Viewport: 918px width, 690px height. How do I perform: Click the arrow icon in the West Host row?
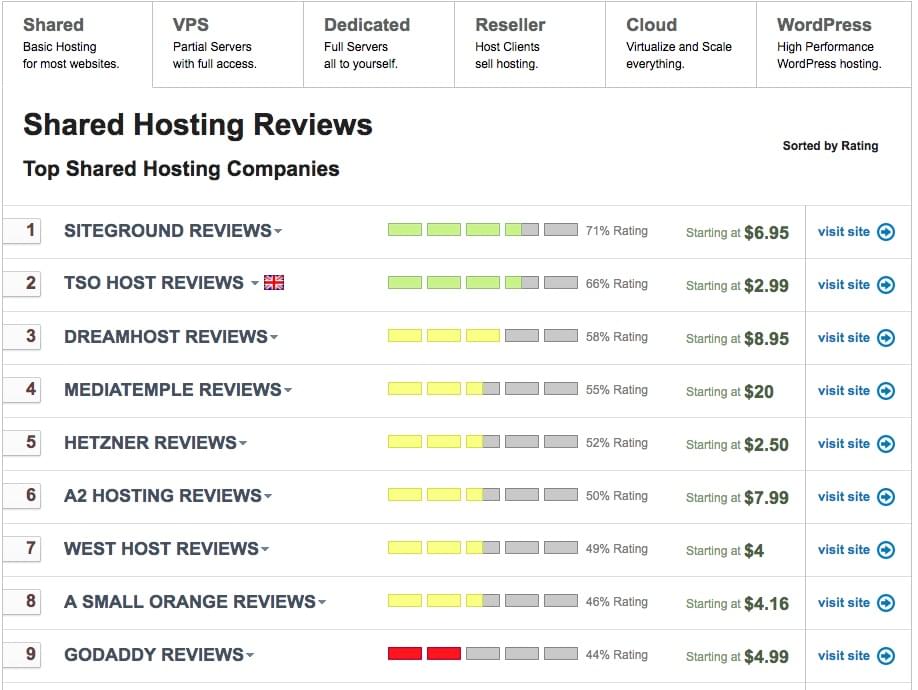click(x=885, y=550)
